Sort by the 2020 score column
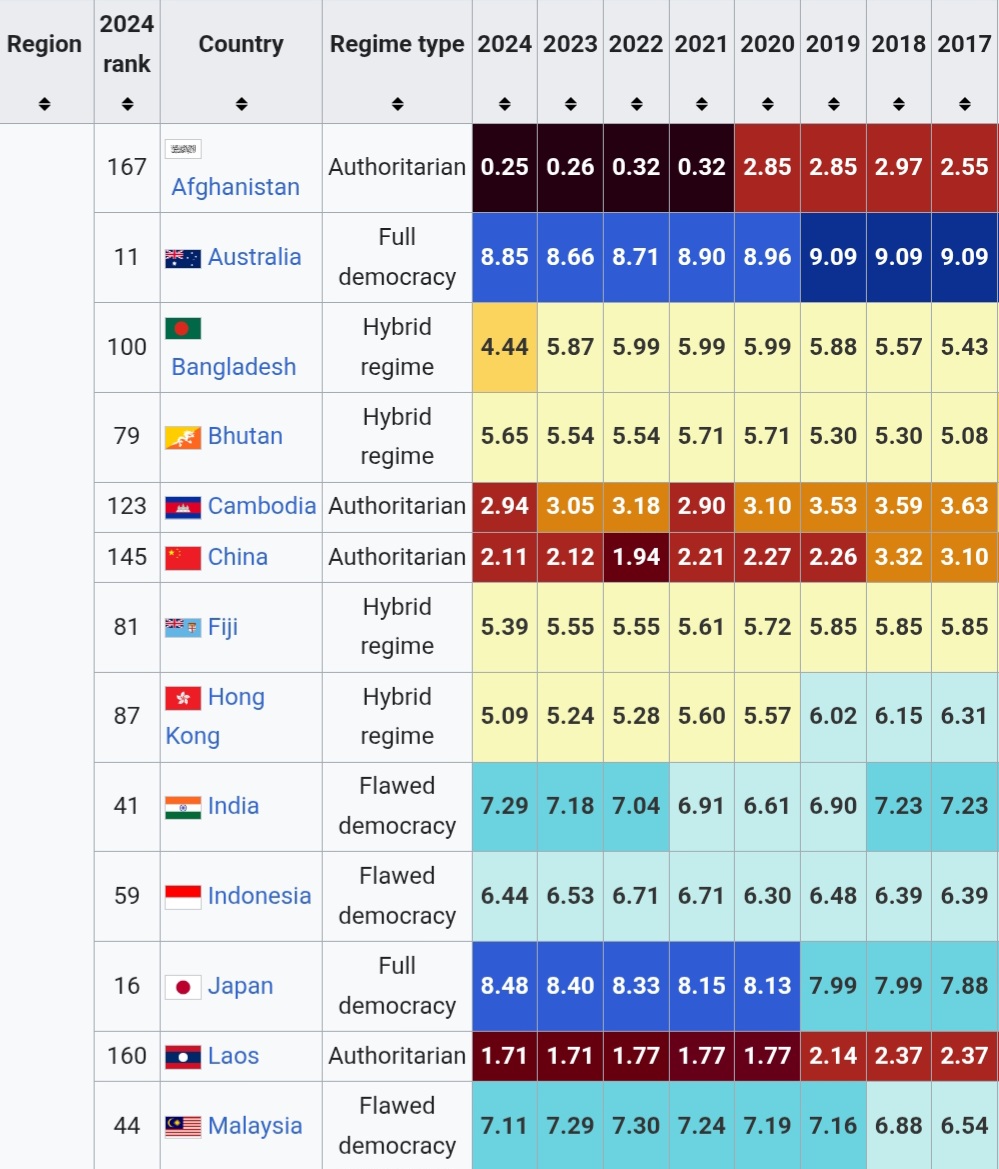This screenshot has width=999, height=1169. [767, 104]
